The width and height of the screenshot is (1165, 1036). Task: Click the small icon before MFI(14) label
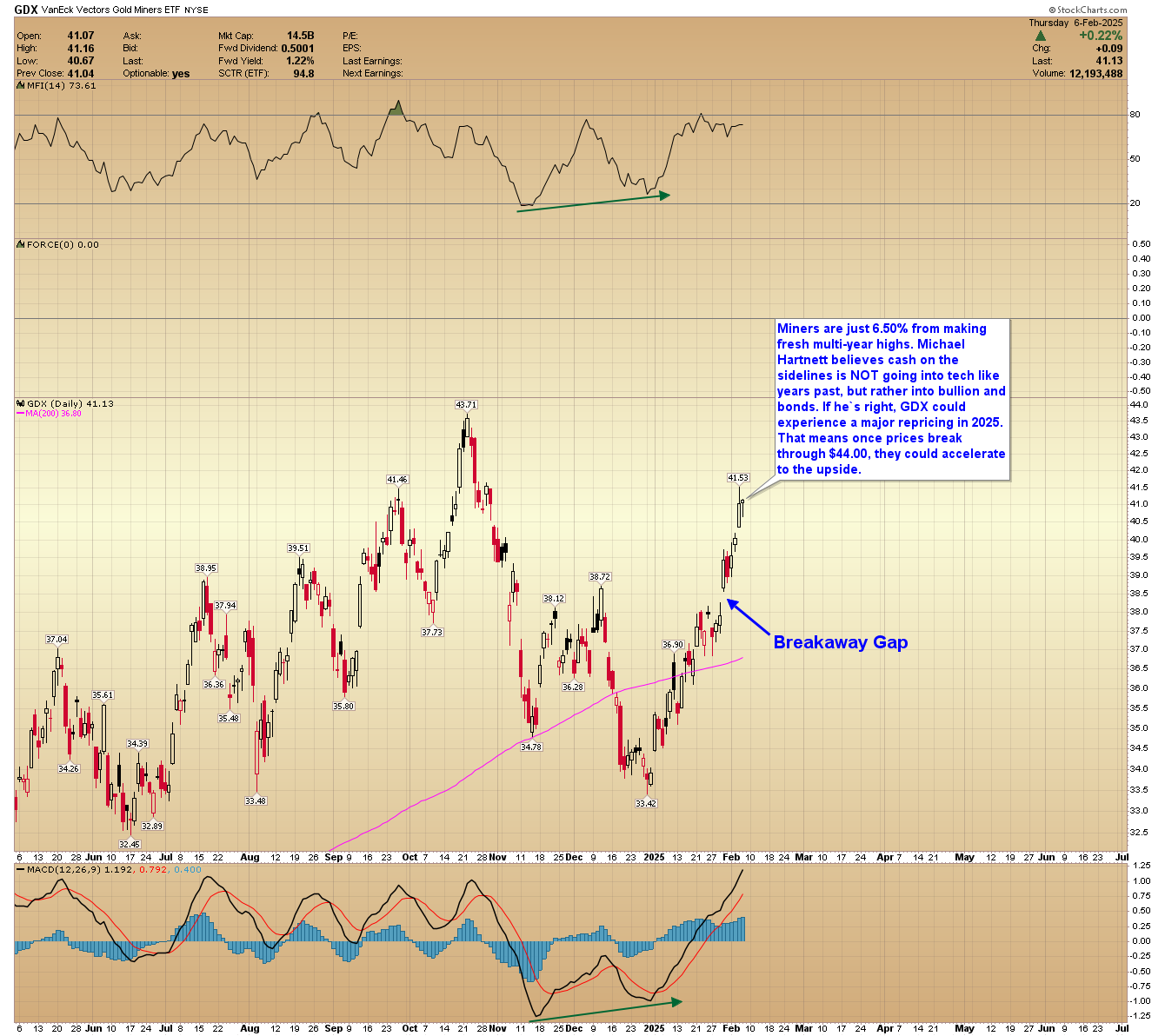coord(21,85)
